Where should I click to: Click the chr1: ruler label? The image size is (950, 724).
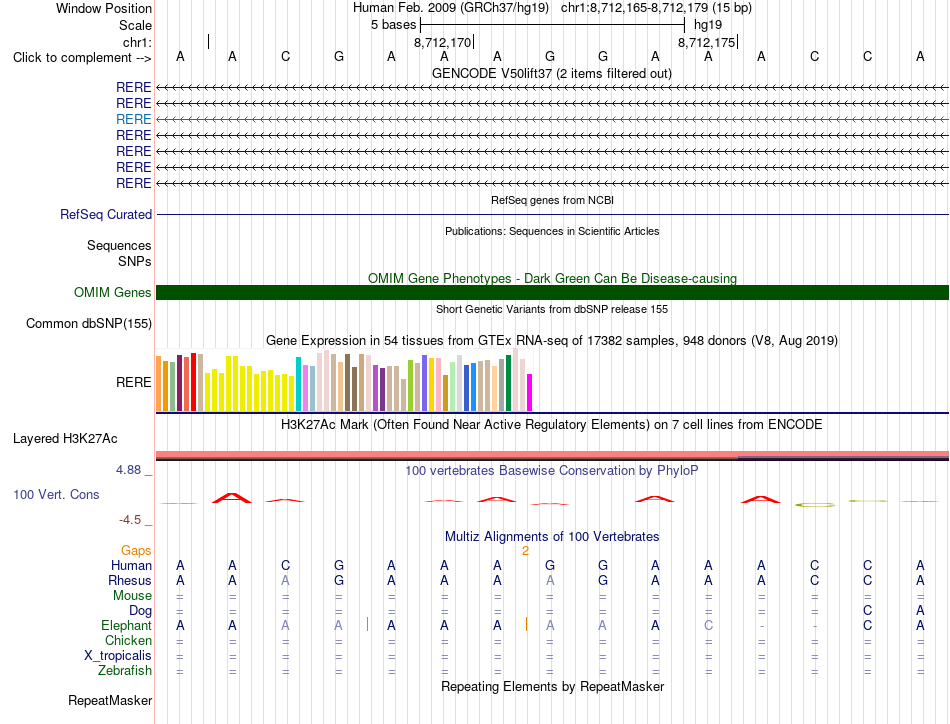tap(138, 42)
